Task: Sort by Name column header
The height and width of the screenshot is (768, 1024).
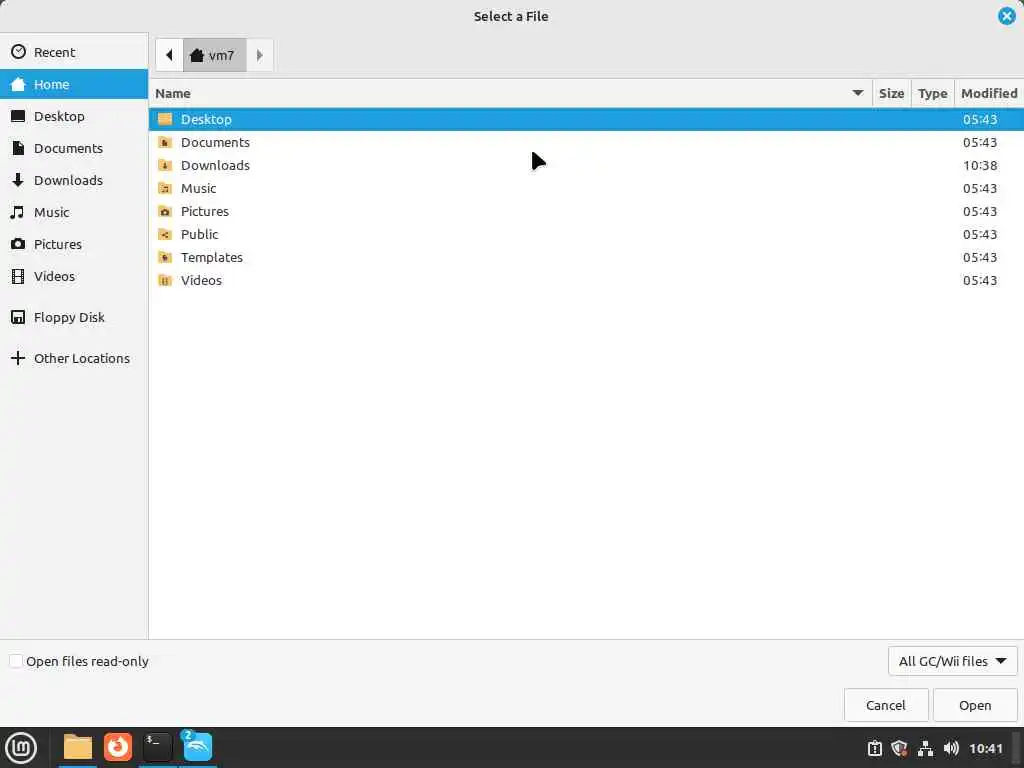Action: [x=511, y=93]
